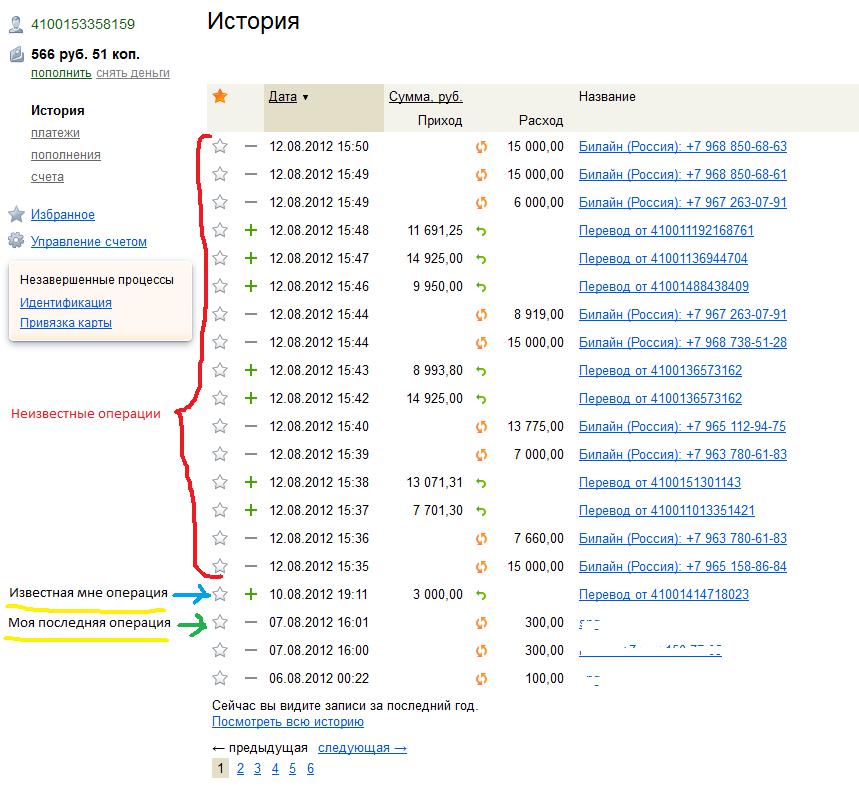Star the 12.08.2012 15:38 transfer row

click(x=220, y=482)
